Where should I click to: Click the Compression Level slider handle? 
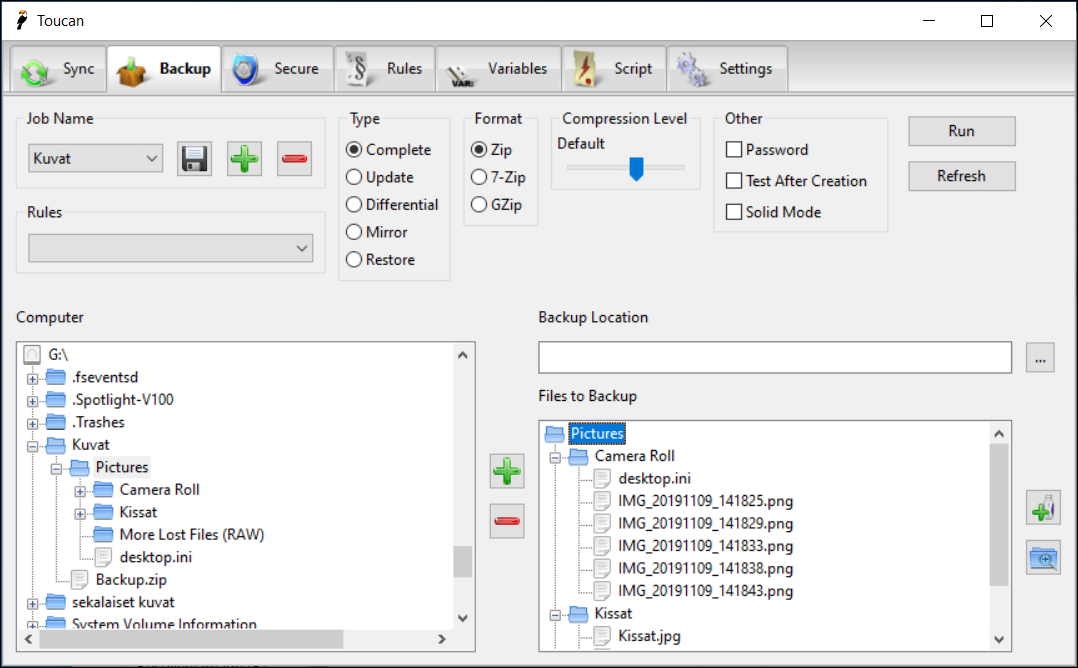[635, 169]
